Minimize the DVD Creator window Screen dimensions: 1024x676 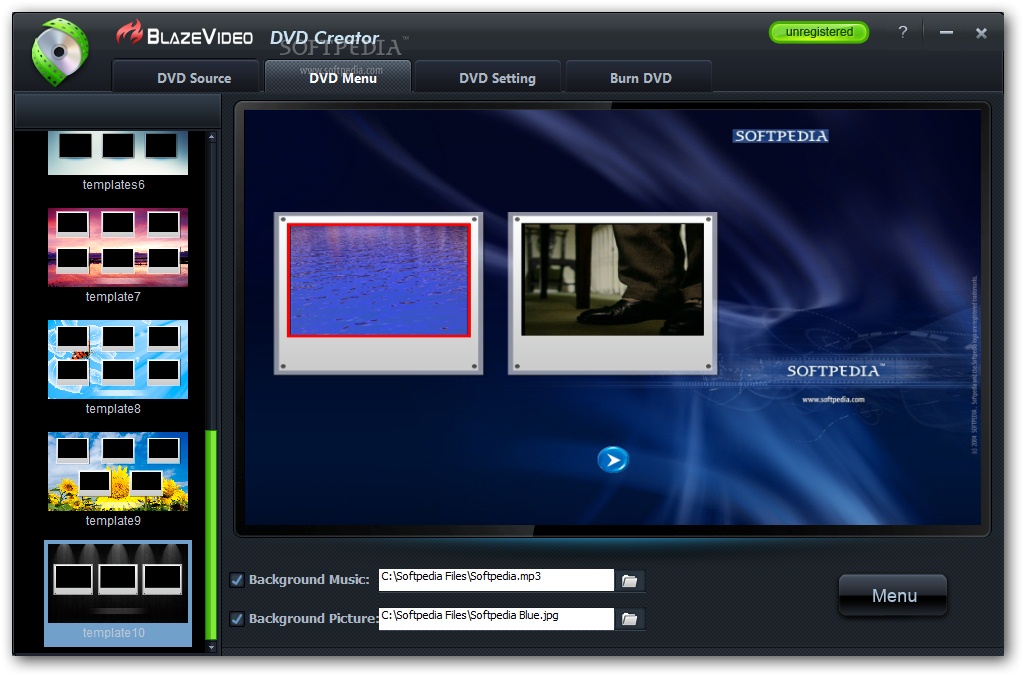[946, 33]
